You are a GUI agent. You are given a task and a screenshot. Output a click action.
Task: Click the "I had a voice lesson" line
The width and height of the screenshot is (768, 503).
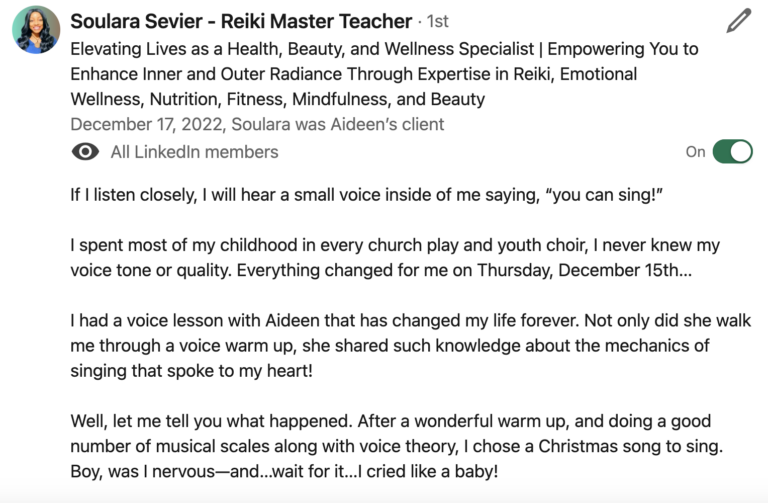[x=410, y=321]
